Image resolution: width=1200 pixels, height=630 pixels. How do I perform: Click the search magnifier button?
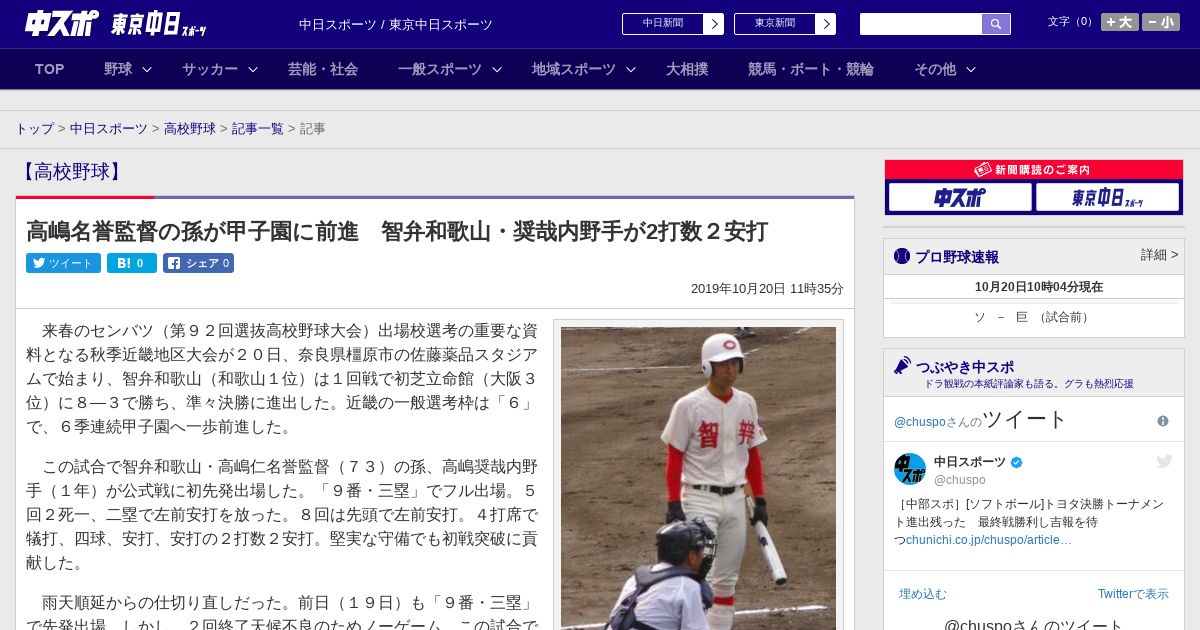(996, 24)
